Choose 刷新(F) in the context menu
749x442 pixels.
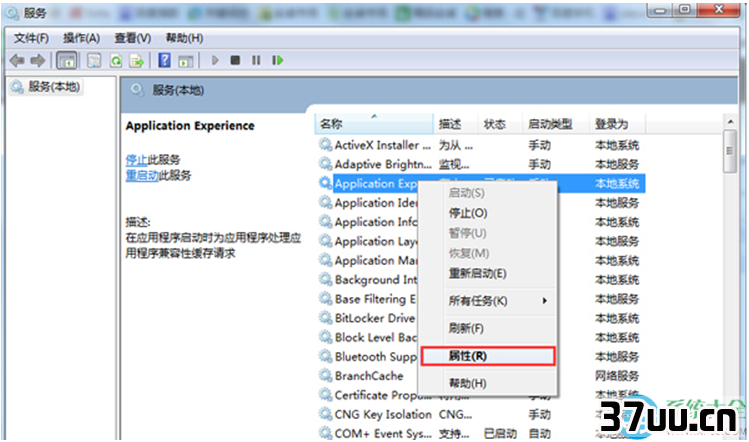488,329
